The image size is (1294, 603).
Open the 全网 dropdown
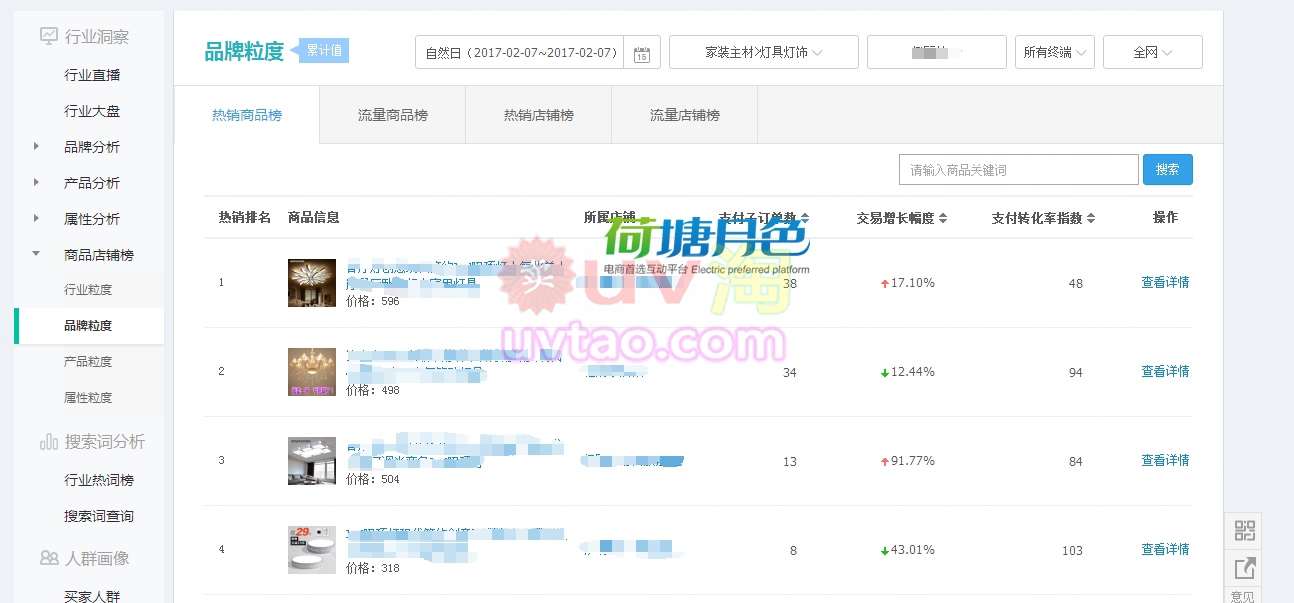pos(1152,52)
